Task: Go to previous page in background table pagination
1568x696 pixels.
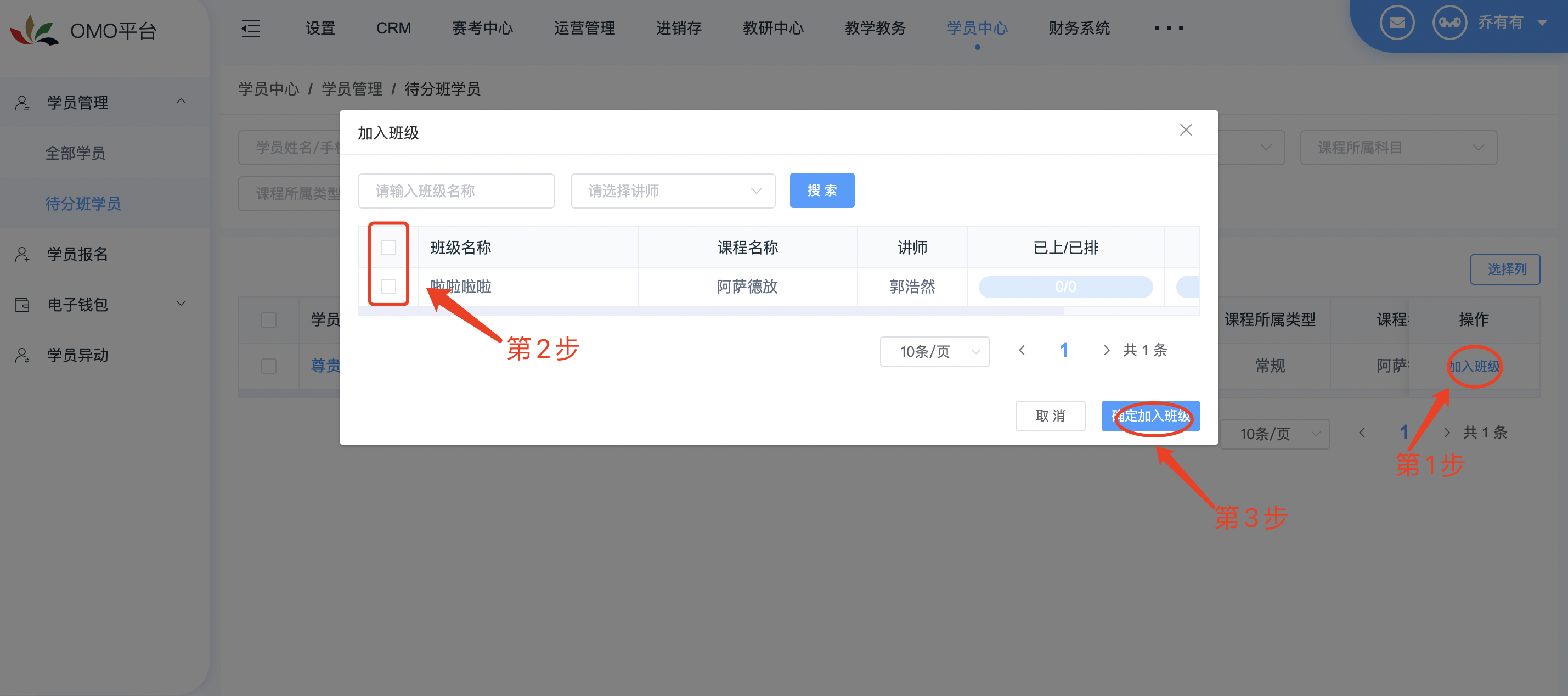Action: pos(1362,433)
